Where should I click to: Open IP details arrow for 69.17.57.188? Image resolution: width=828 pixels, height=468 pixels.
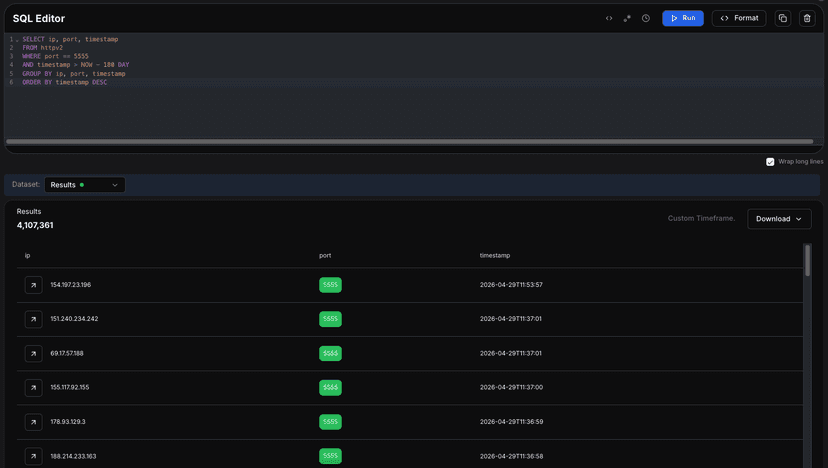[x=33, y=353]
